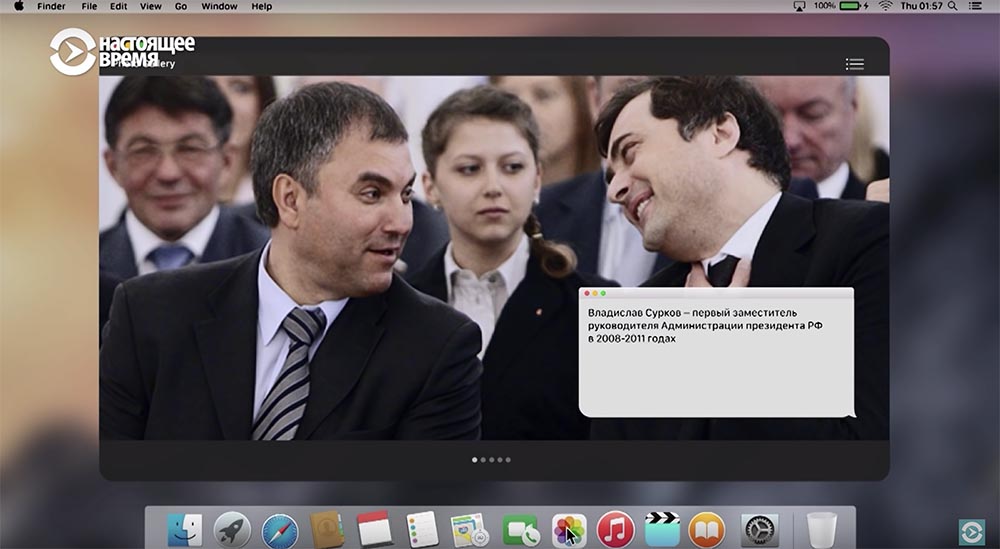Screen dimensions: 1000x549
Task: Open Finder from the dock
Action: click(x=185, y=529)
